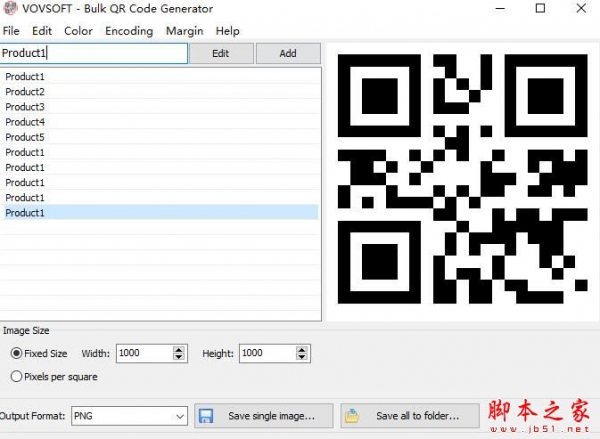
Task: Click the Product1 text input field
Action: [x=94, y=53]
